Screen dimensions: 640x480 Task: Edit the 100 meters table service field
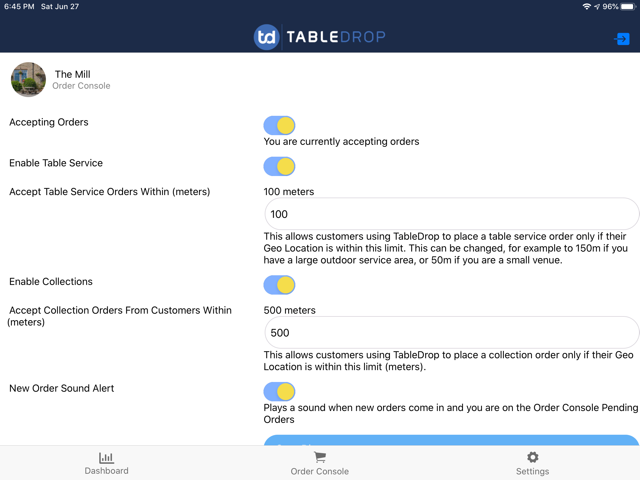[x=451, y=214]
